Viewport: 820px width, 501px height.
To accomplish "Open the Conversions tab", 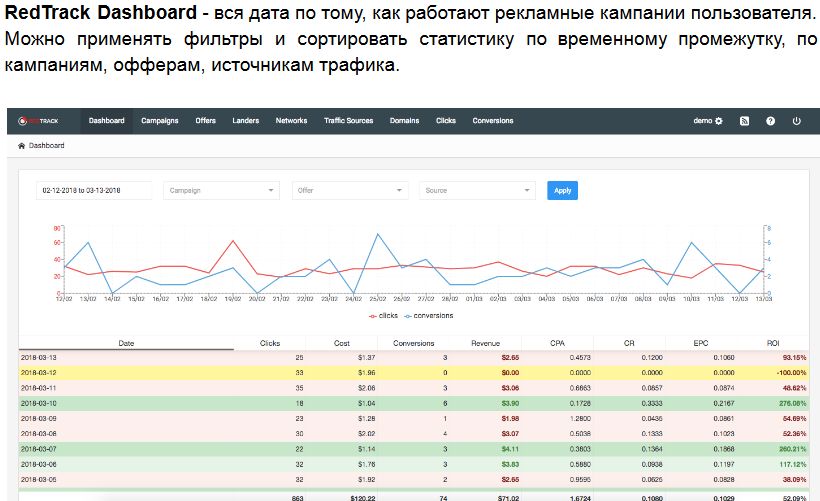I will pyautogui.click(x=493, y=121).
